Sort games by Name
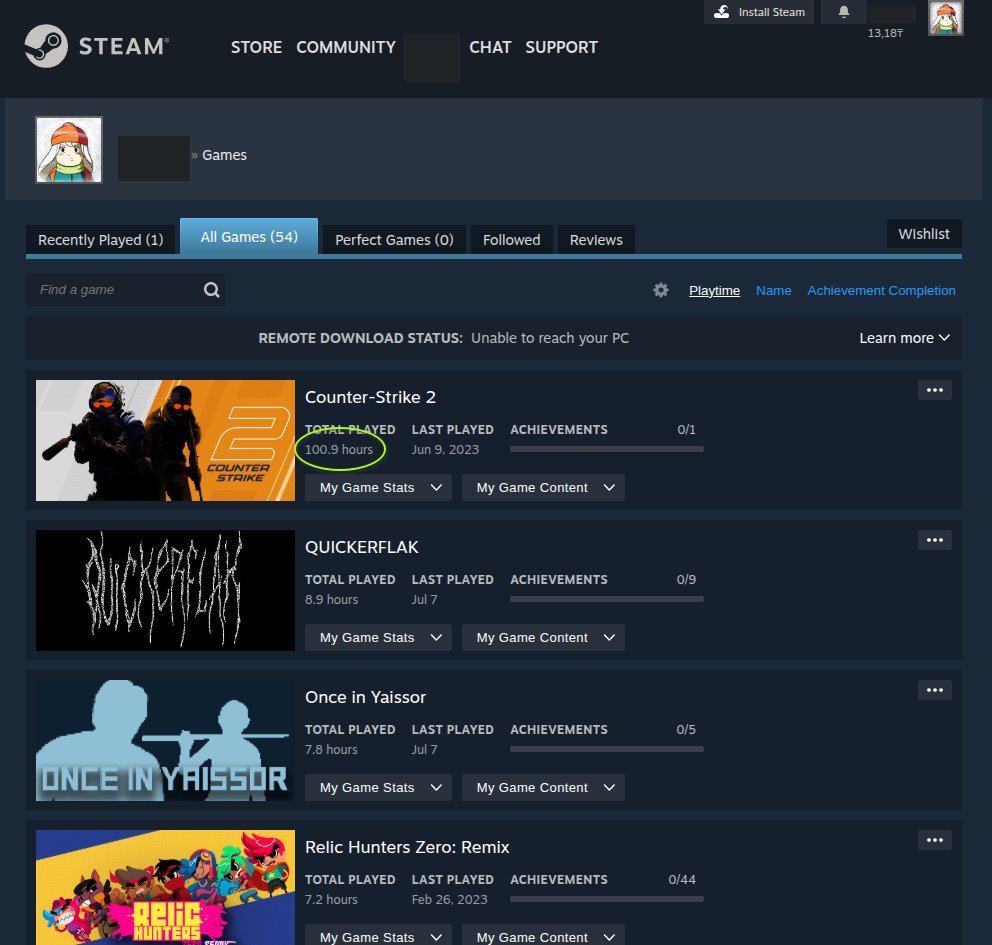Viewport: 992px width, 945px height. (x=773, y=290)
